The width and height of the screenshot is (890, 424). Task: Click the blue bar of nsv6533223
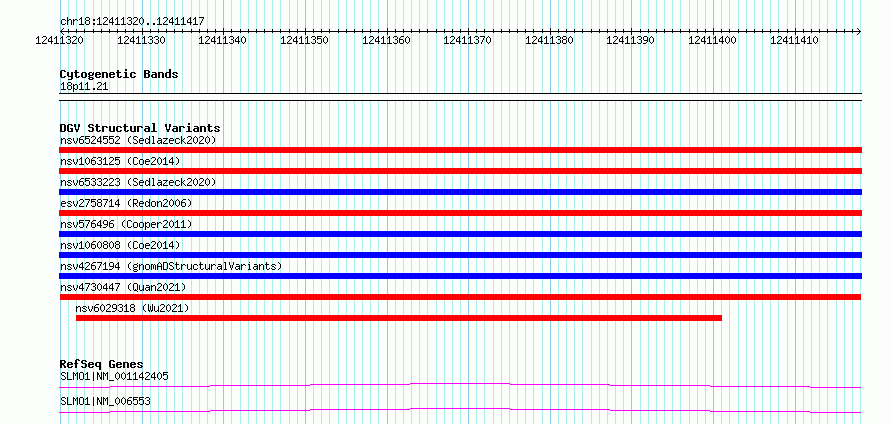(460, 192)
